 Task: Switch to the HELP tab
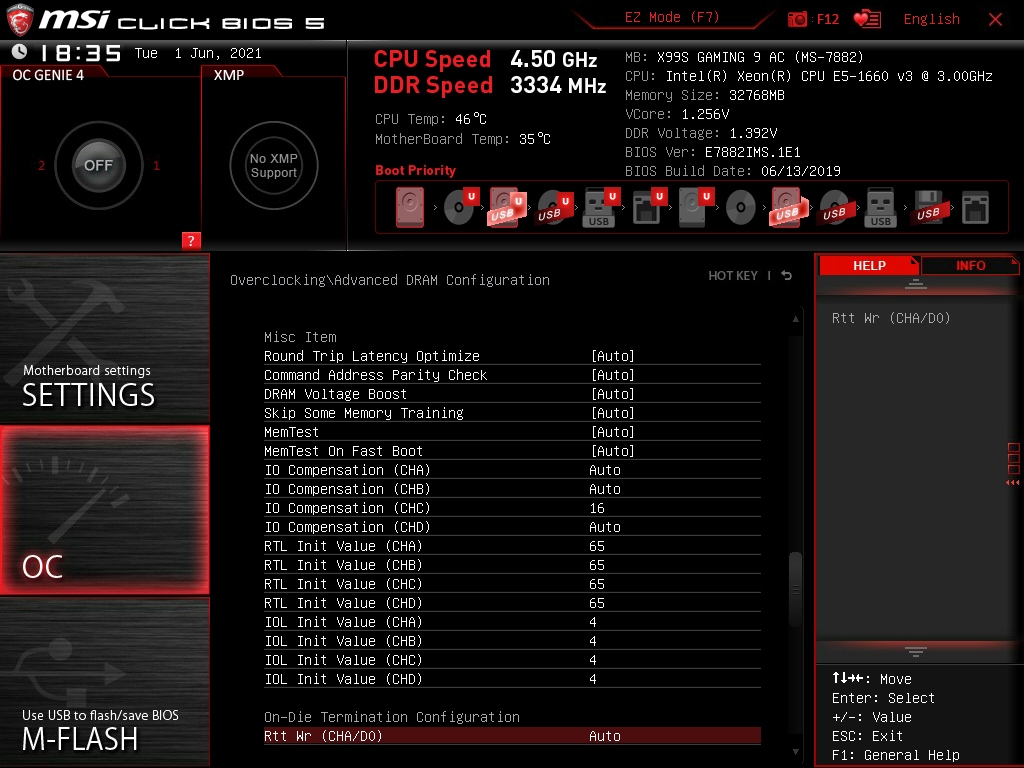pyautogui.click(x=869, y=265)
